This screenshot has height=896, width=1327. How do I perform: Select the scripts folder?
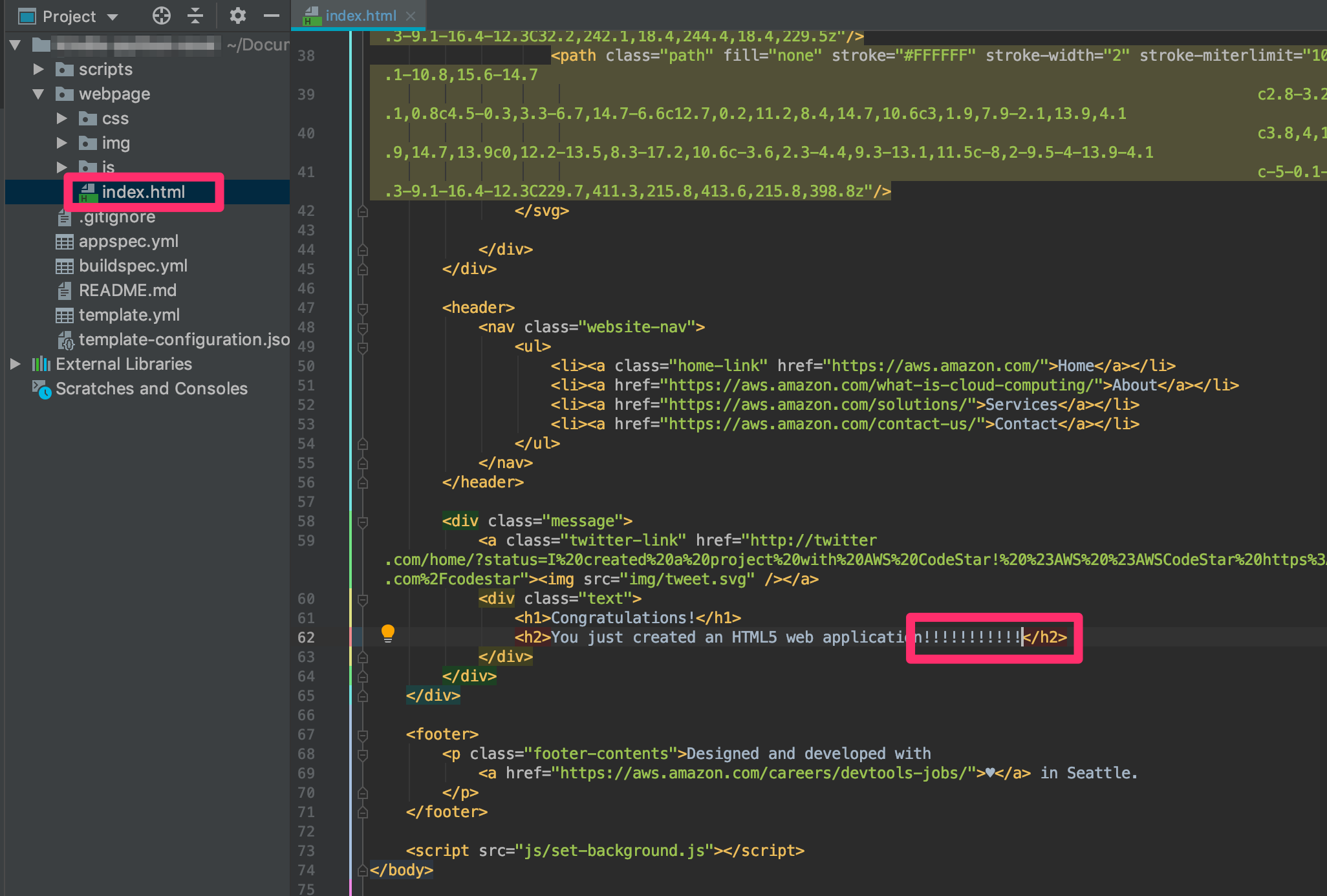[x=105, y=69]
